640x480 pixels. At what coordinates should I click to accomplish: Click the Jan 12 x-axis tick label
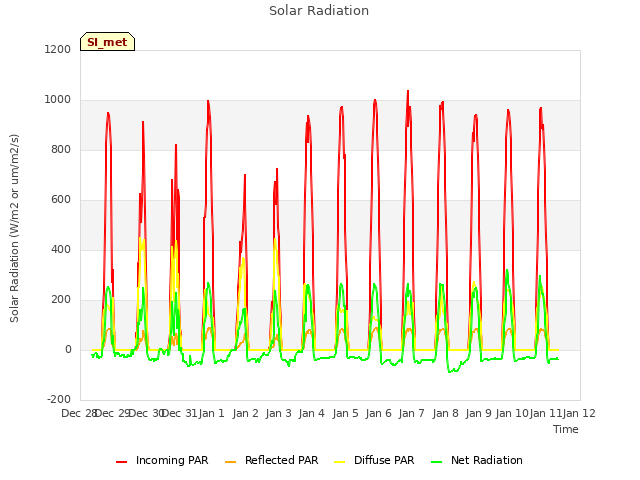click(579, 413)
